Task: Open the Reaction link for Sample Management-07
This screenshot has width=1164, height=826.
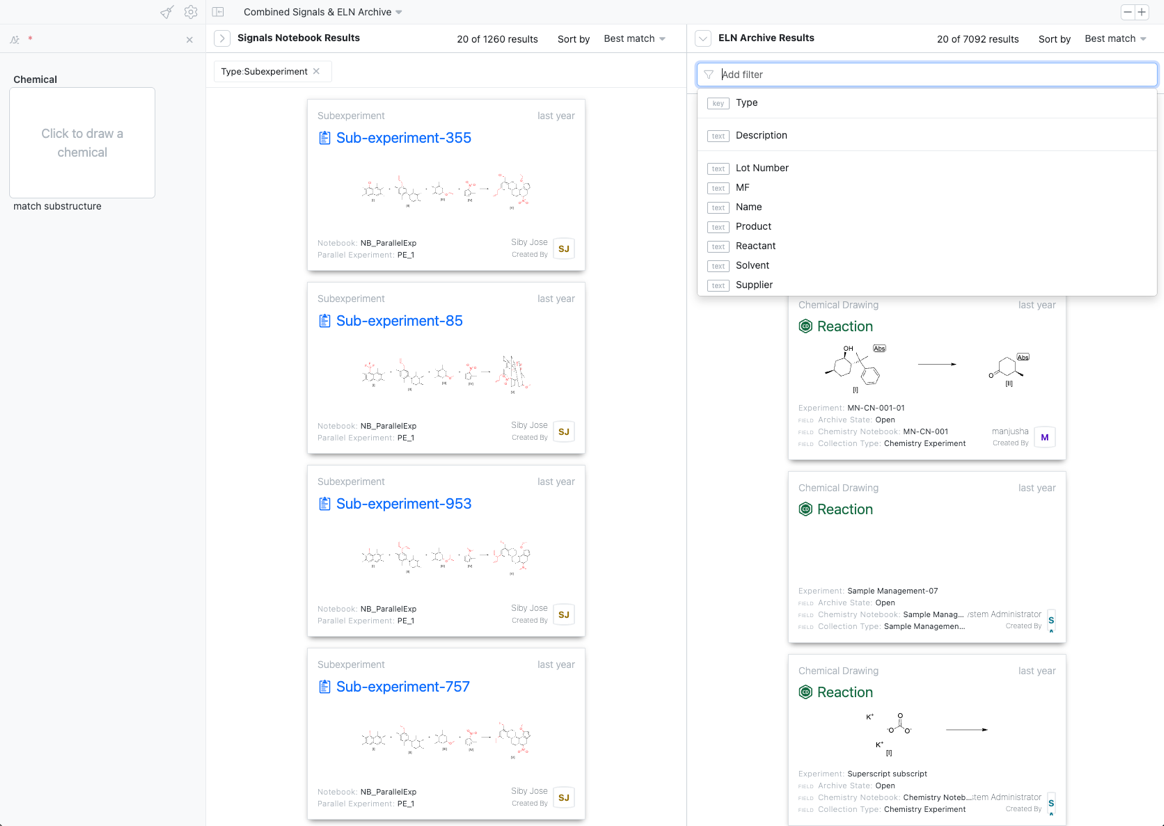Action: coord(845,509)
